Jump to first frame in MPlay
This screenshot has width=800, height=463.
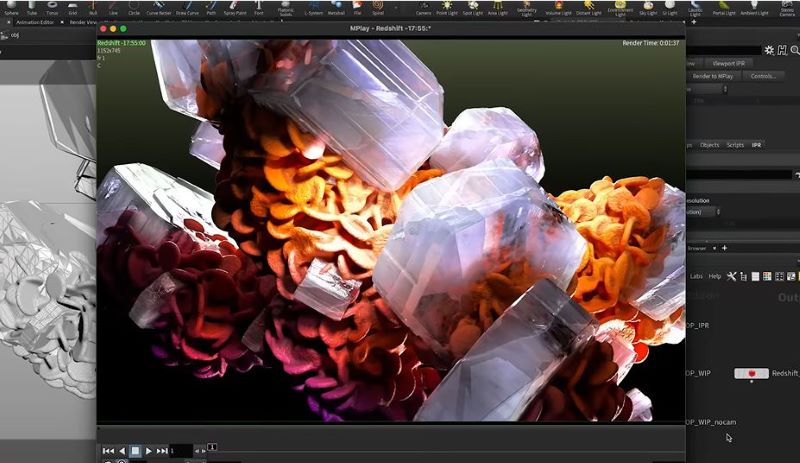pos(108,451)
